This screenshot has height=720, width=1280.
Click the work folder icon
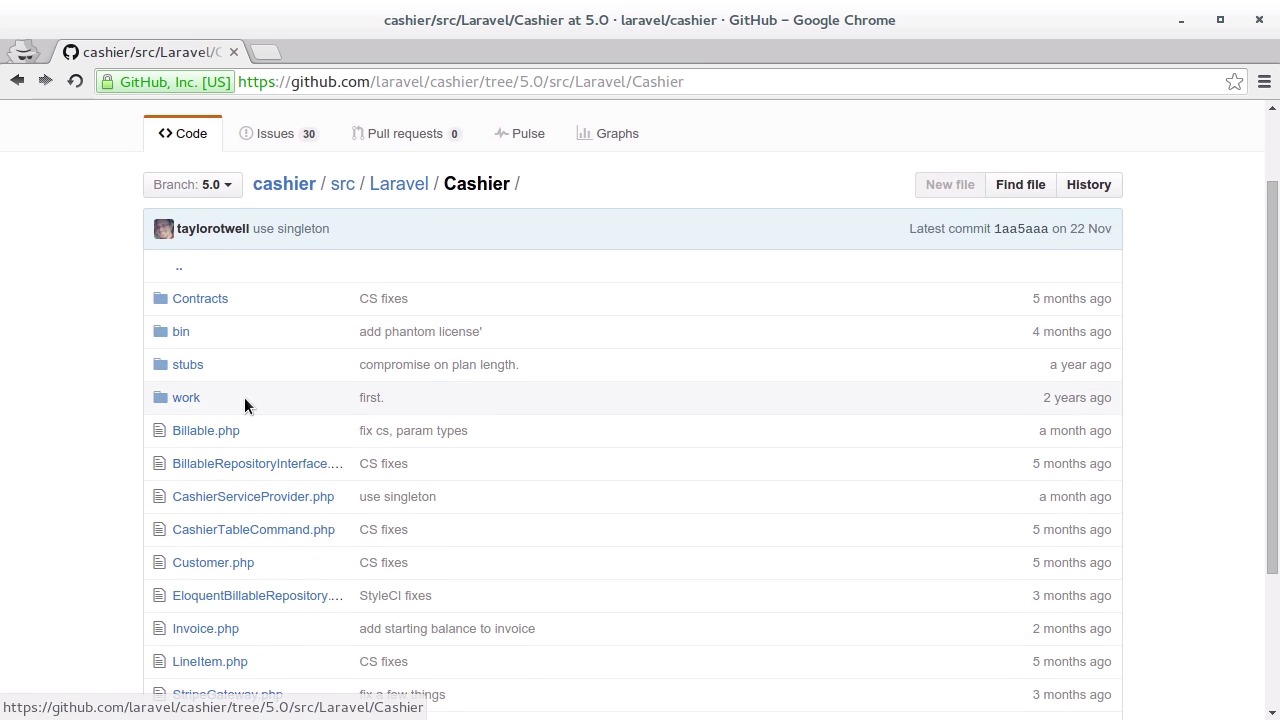[160, 397]
